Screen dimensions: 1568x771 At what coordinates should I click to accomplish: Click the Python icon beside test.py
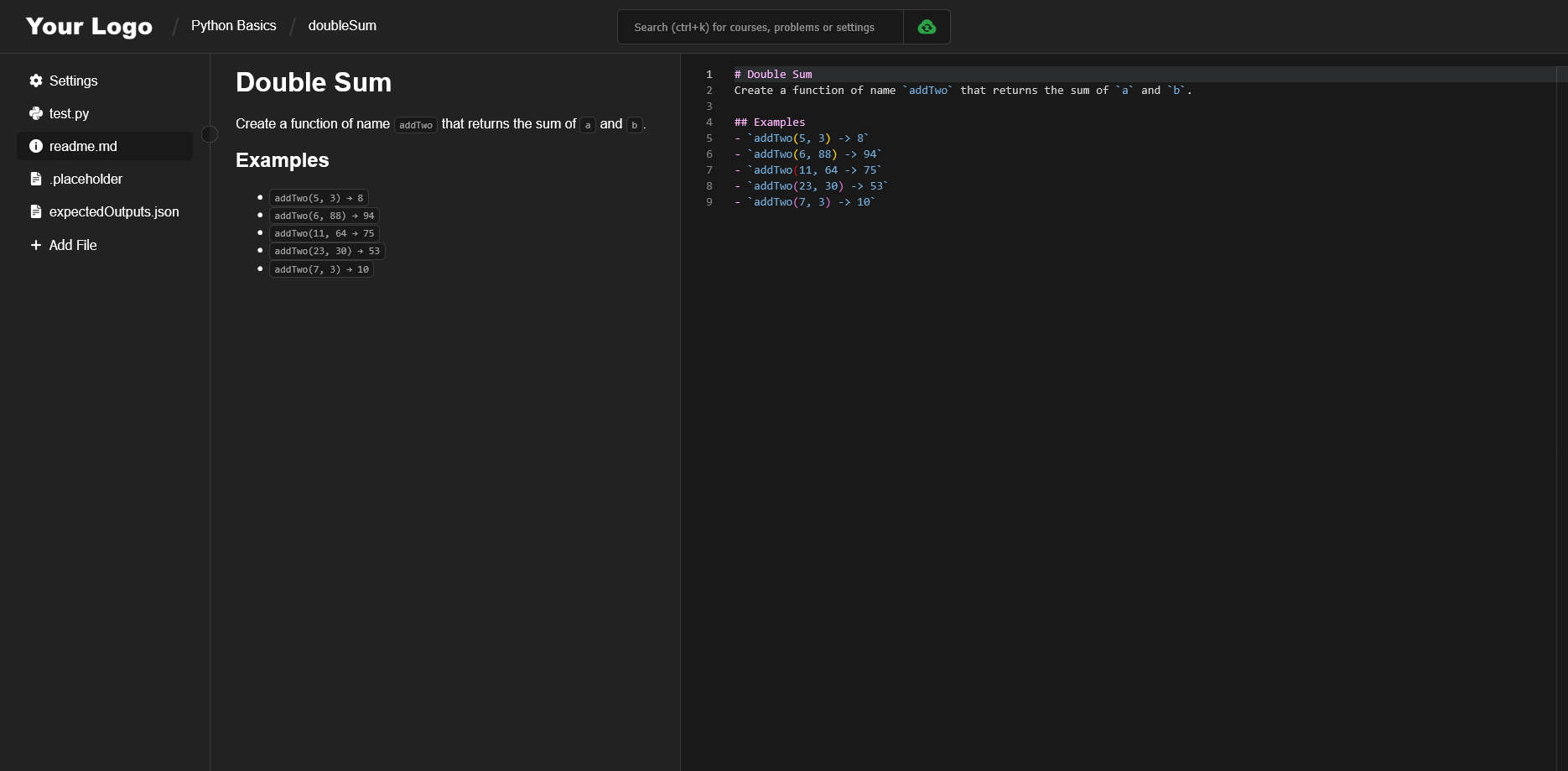tap(36, 113)
